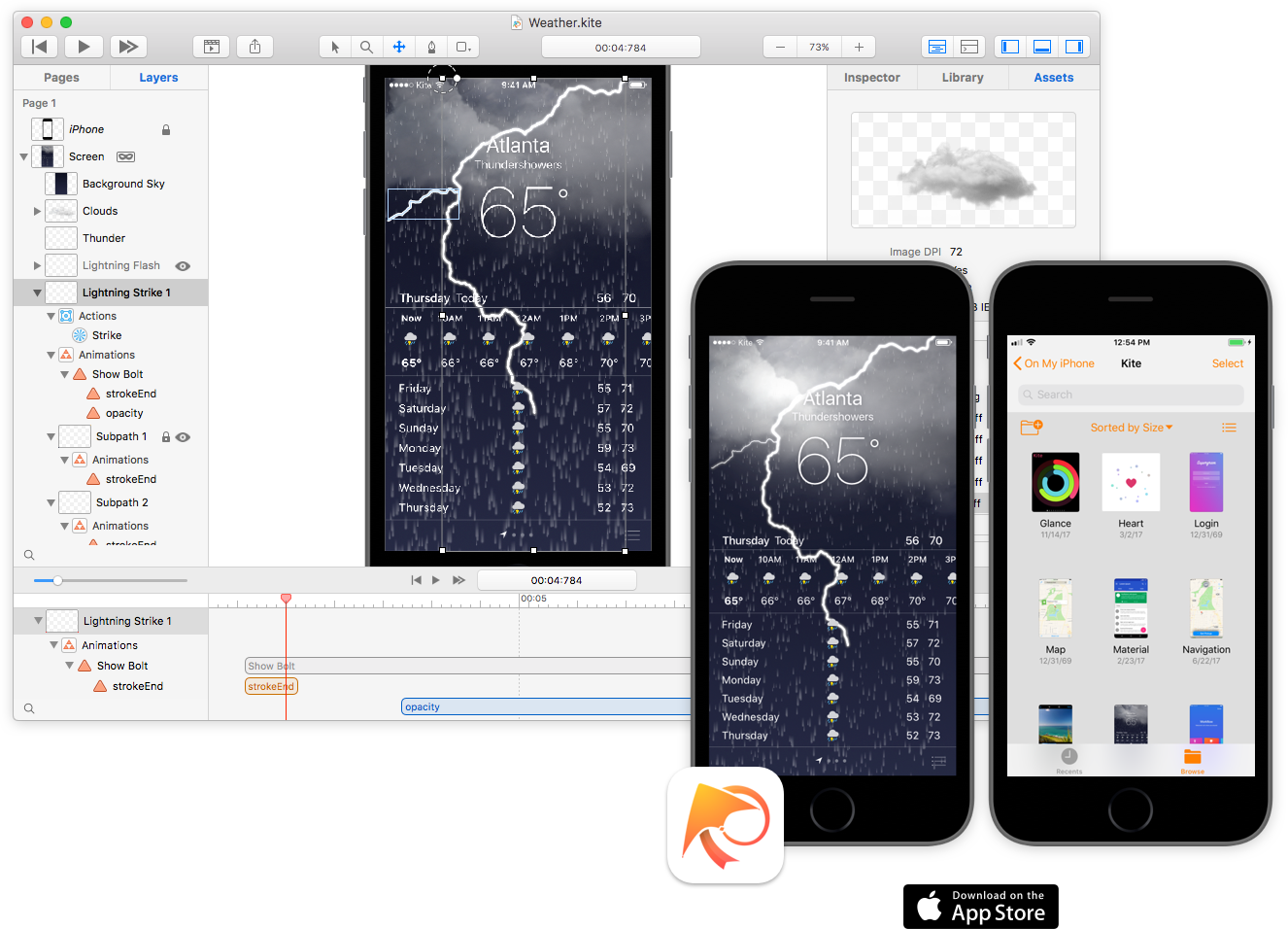The height and width of the screenshot is (929, 1288).
Task: Click the 73% zoom level field
Action: point(820,47)
